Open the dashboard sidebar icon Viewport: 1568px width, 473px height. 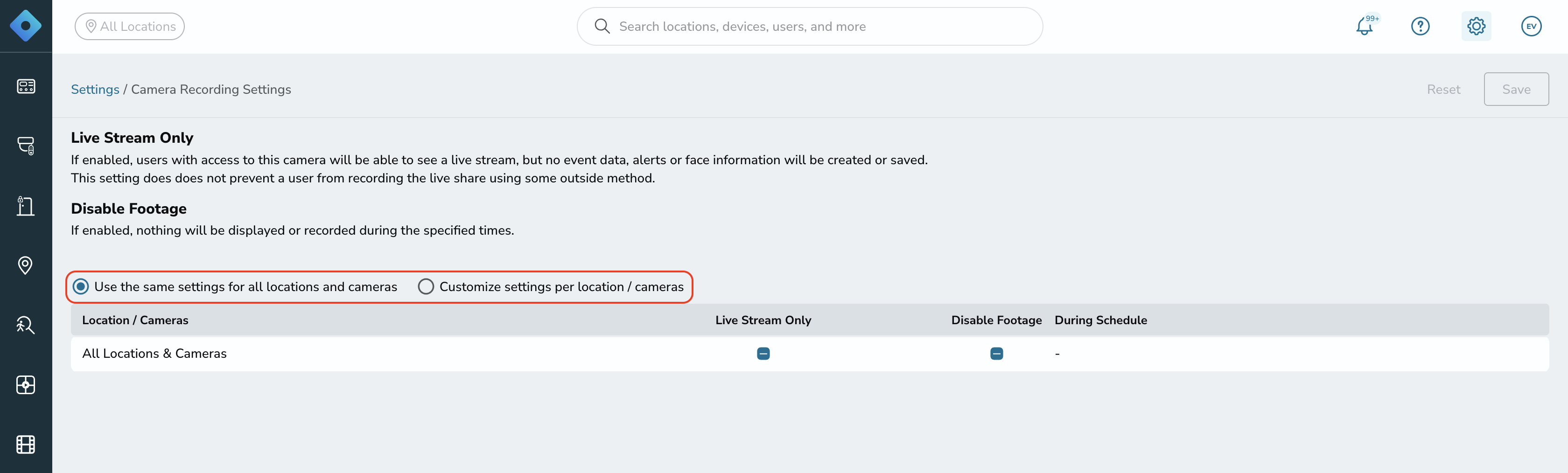tap(26, 86)
